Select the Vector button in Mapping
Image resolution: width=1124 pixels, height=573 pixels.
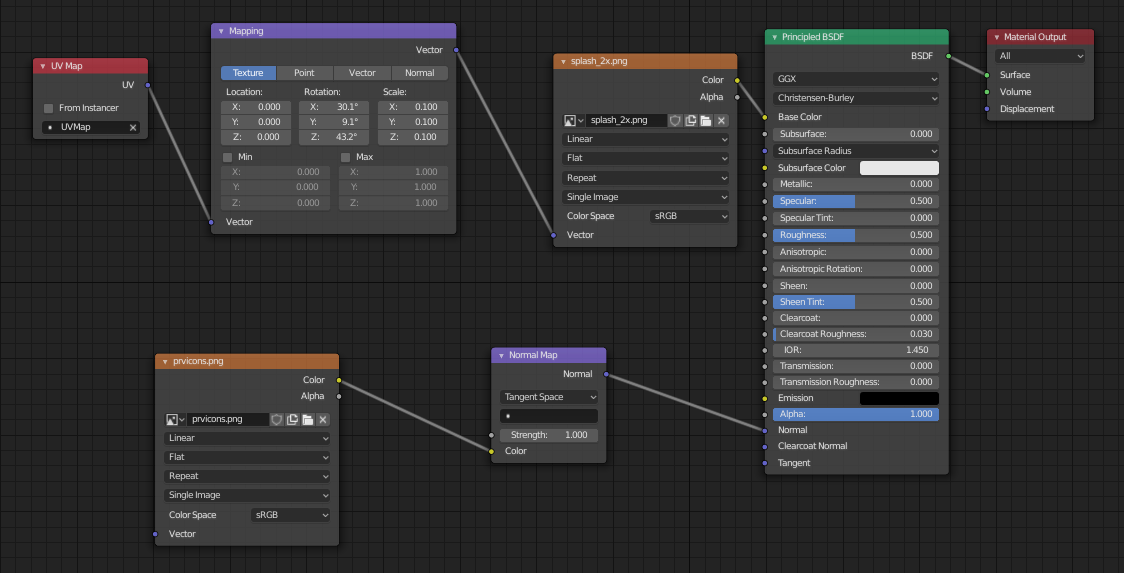(x=362, y=73)
